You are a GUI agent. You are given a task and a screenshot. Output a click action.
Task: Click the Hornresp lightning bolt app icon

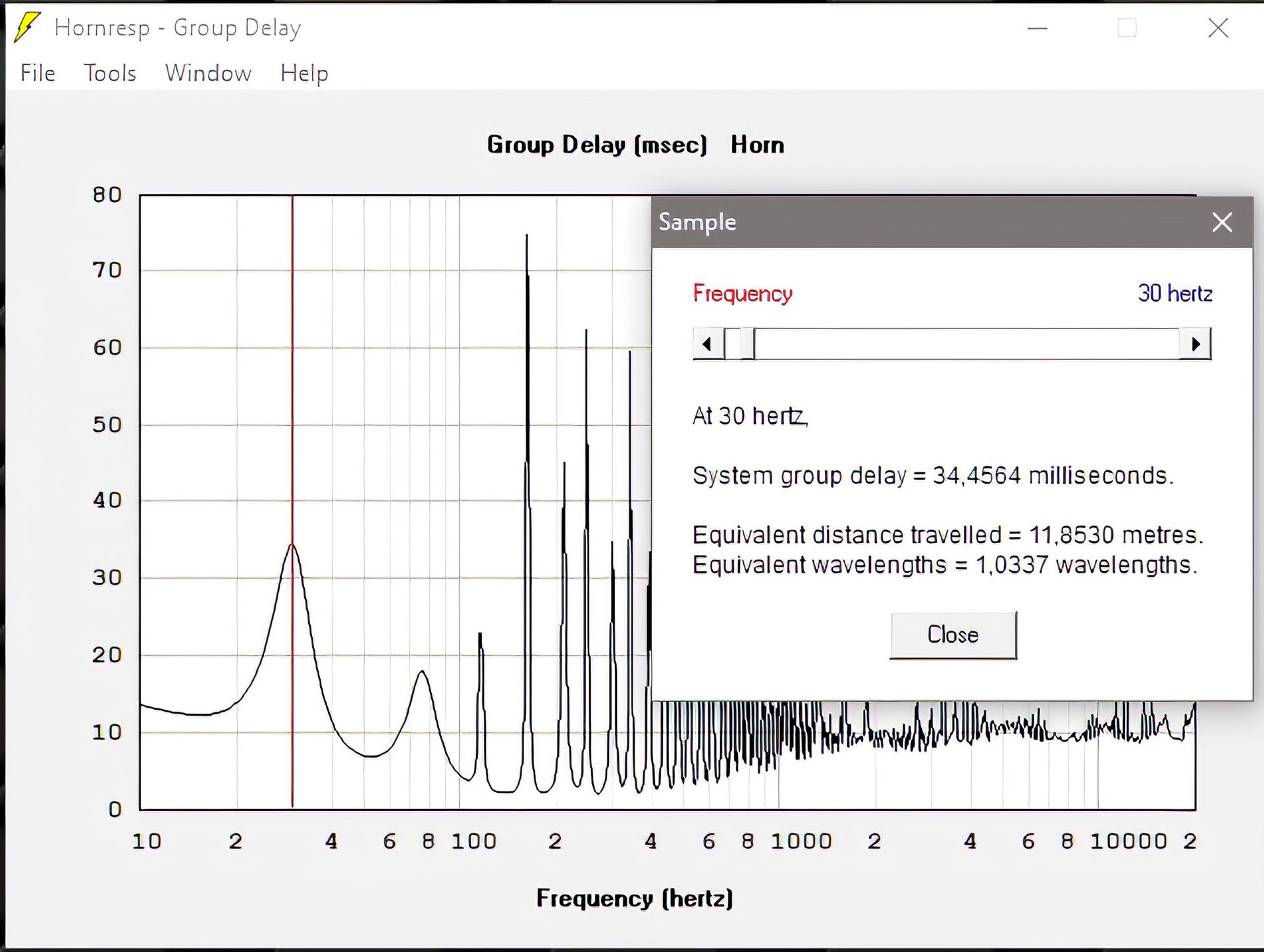pos(27,27)
